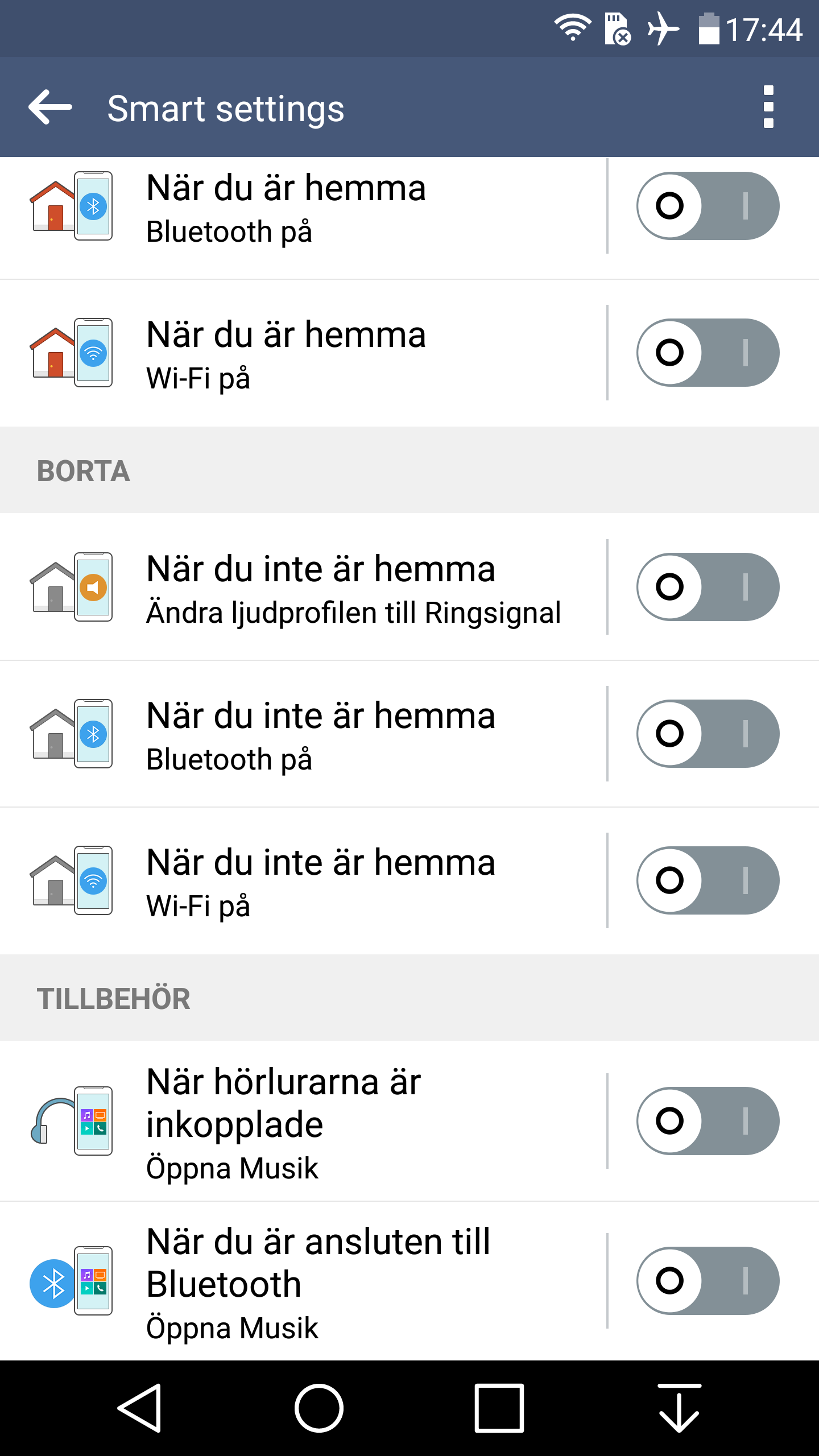
Task: Open recent apps with the square button
Action: (499, 1408)
